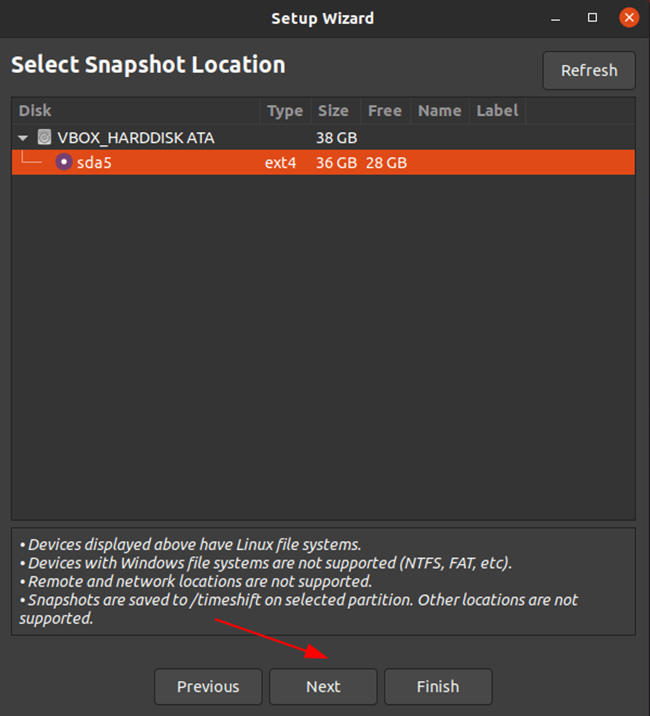This screenshot has width=650, height=716.
Task: Click the 'Devices displayed above' note
Action: (190, 545)
